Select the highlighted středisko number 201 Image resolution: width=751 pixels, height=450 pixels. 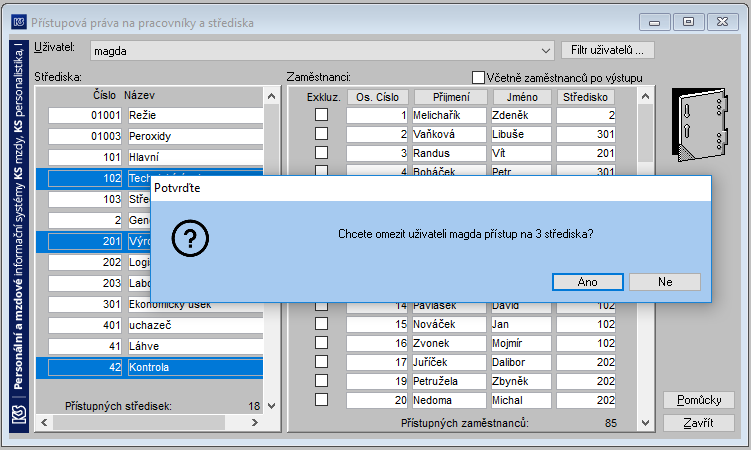coord(85,241)
